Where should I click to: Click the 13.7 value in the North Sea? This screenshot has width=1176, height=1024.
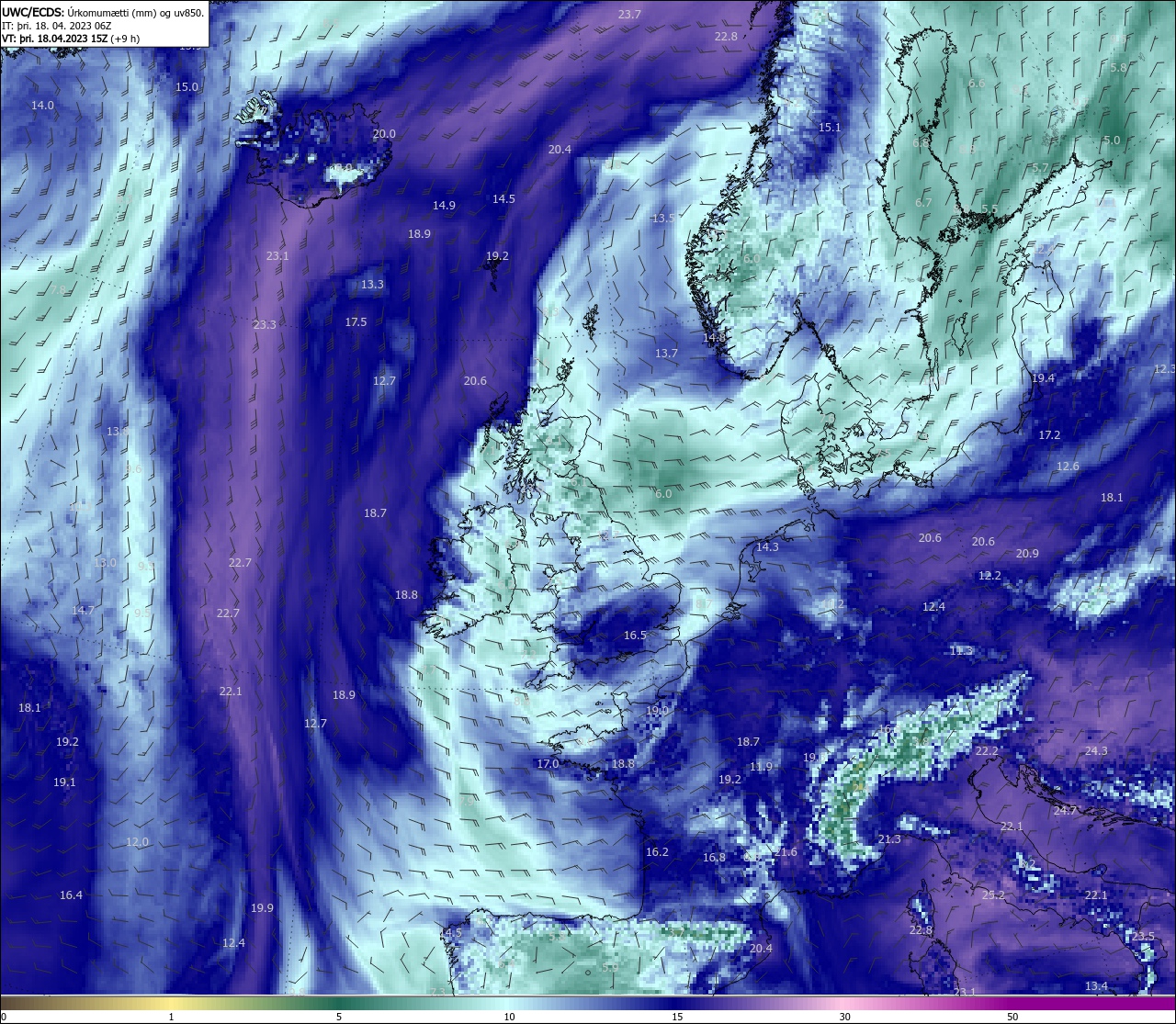[x=666, y=354]
